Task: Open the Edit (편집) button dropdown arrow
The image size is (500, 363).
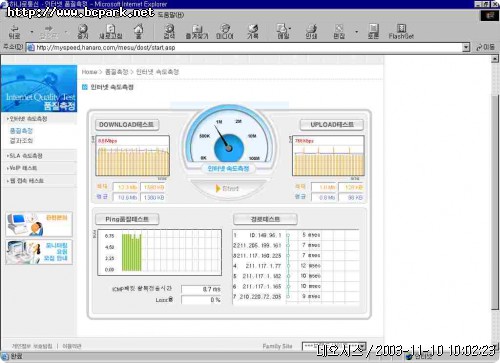Action: point(357,32)
